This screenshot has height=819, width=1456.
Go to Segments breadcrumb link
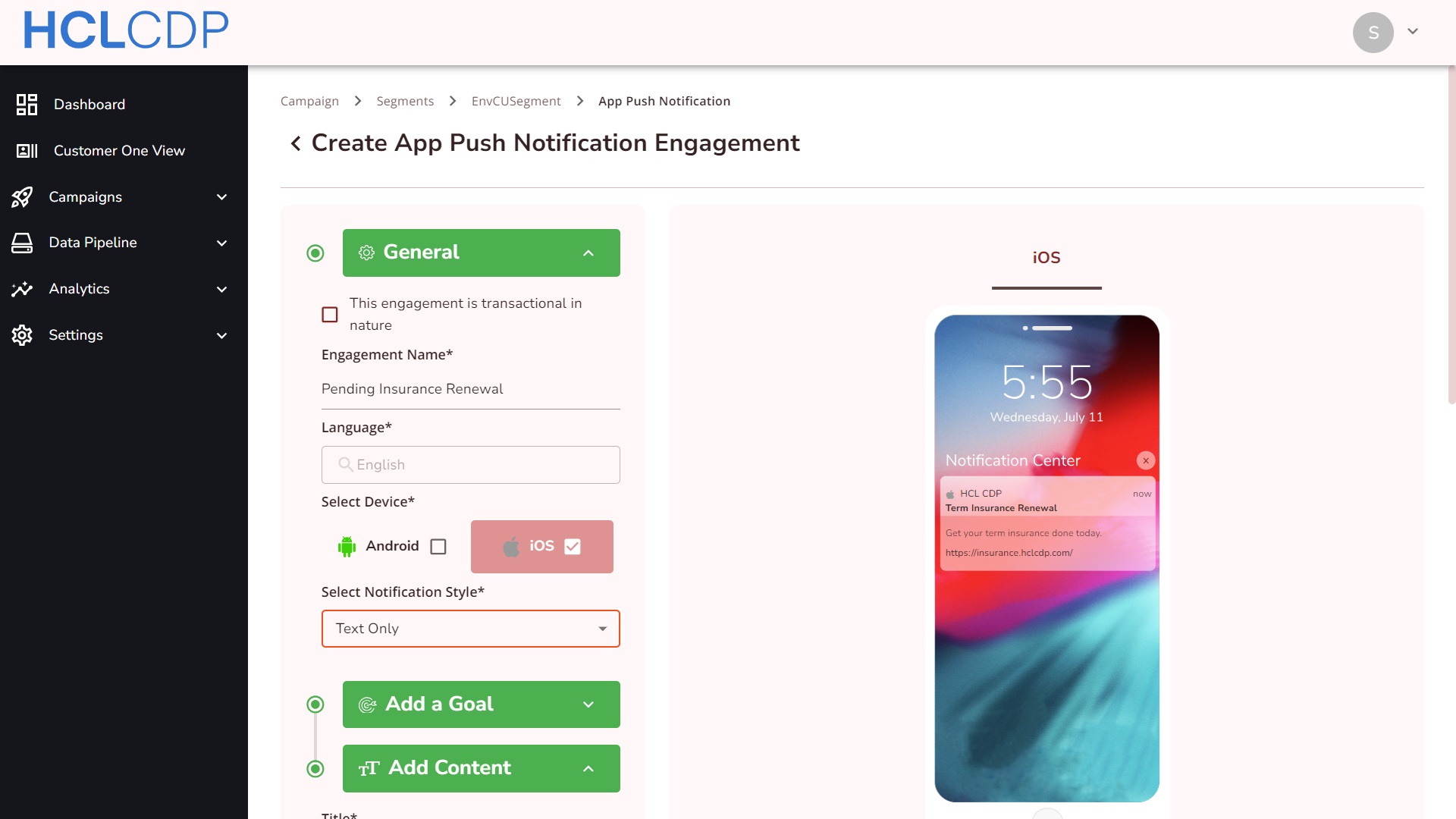point(405,101)
